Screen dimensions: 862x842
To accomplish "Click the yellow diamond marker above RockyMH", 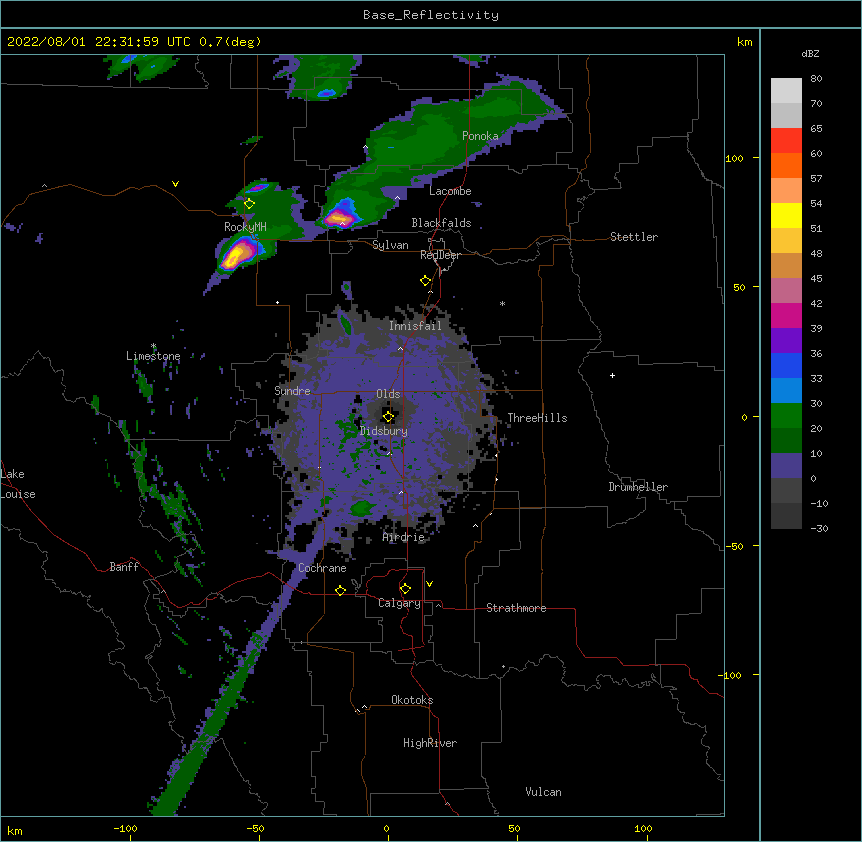I will (x=249, y=204).
